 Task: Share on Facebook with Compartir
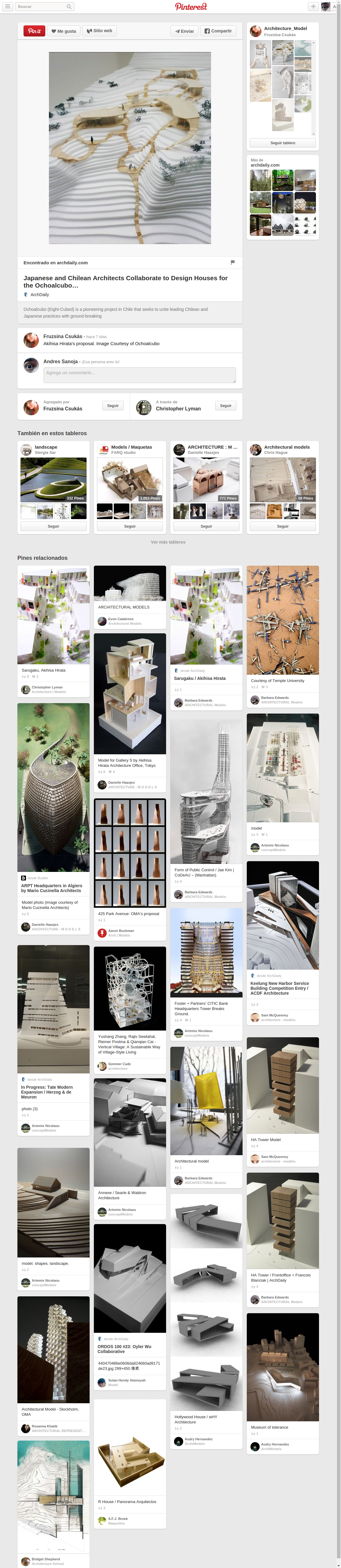pyautogui.click(x=218, y=31)
